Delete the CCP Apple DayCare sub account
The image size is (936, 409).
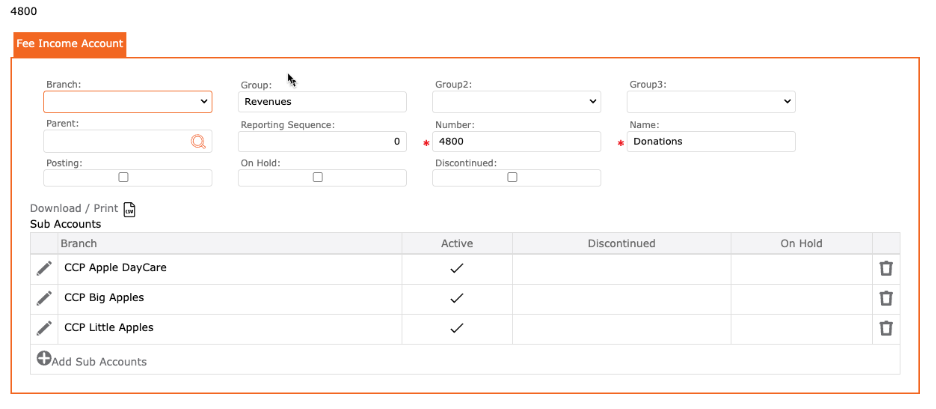pos(885,268)
